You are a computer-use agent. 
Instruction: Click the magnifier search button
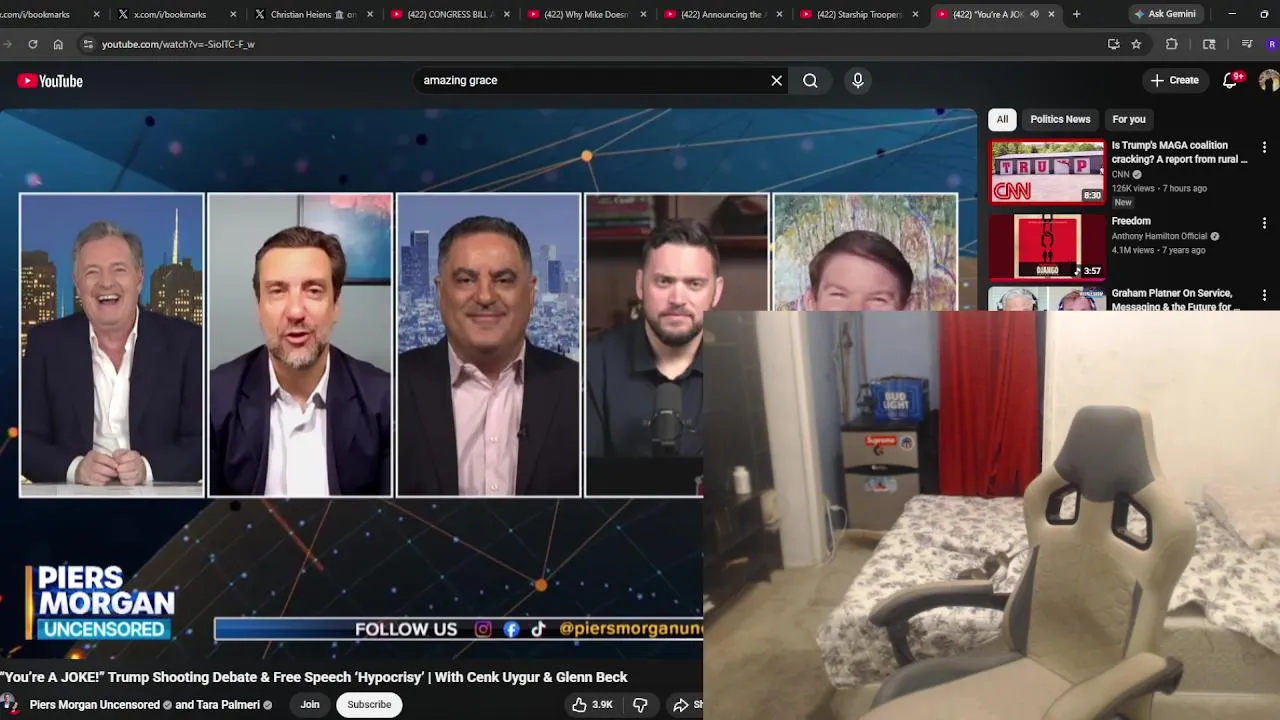tap(810, 80)
